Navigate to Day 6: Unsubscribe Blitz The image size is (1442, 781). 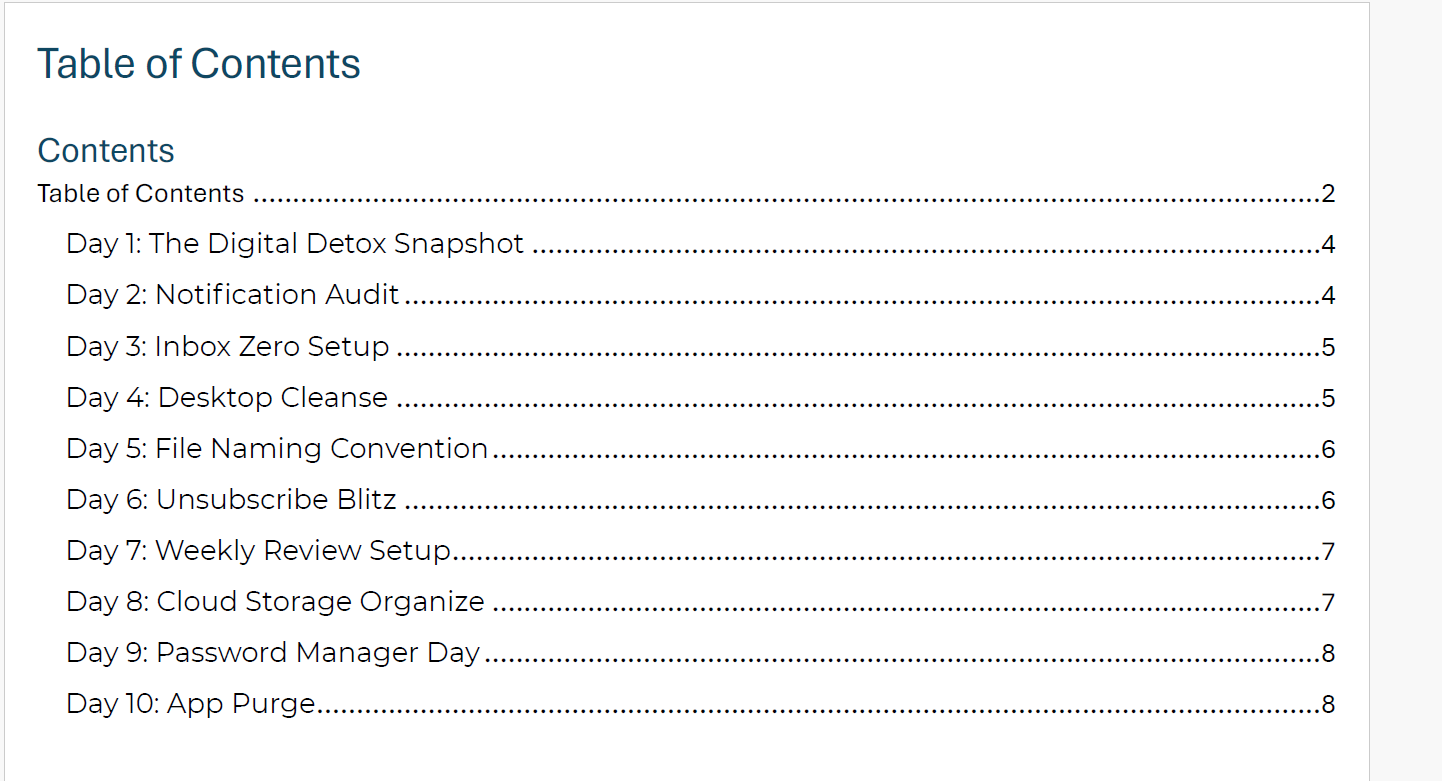coord(231,500)
